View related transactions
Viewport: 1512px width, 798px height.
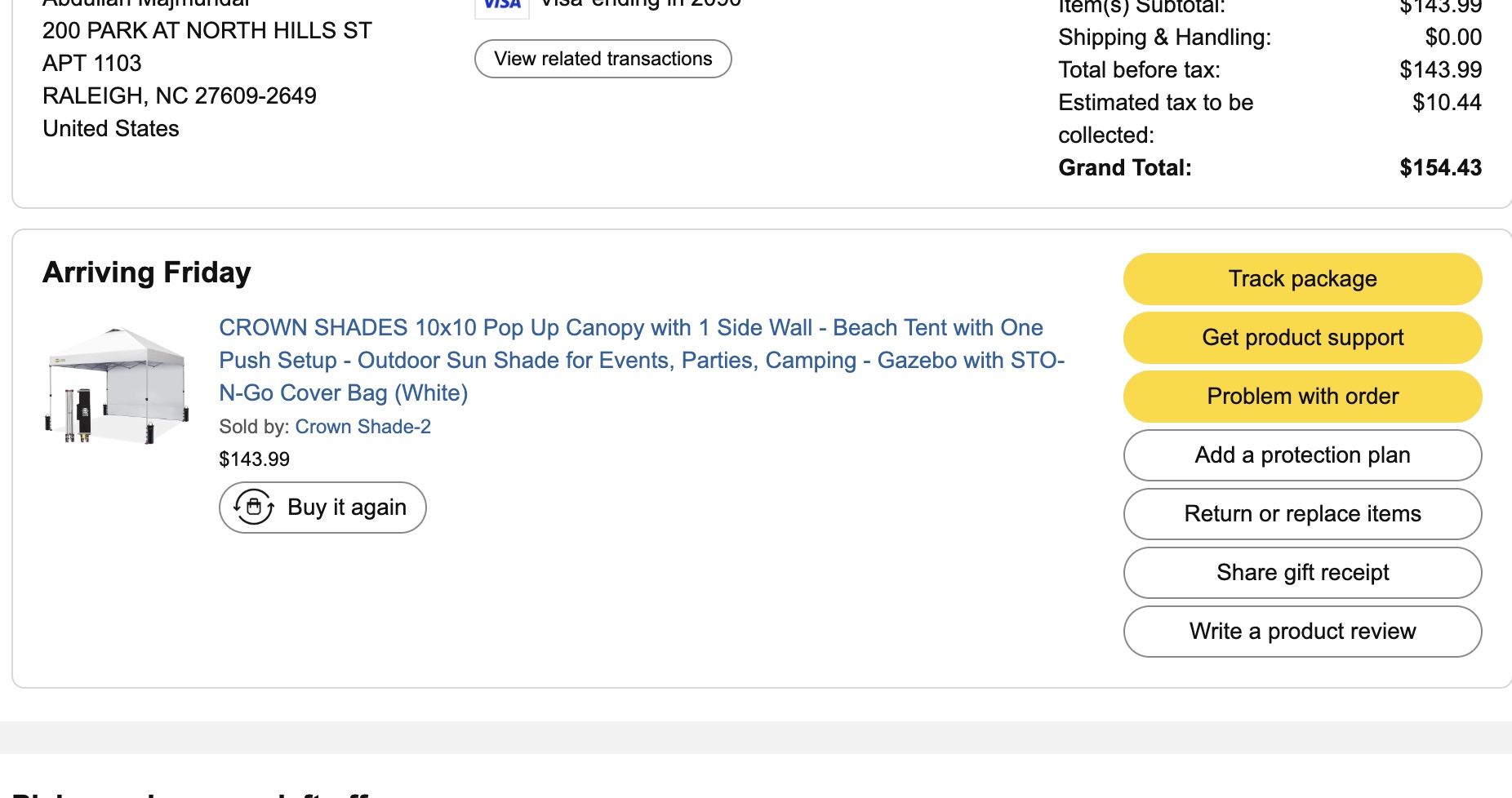pos(603,59)
